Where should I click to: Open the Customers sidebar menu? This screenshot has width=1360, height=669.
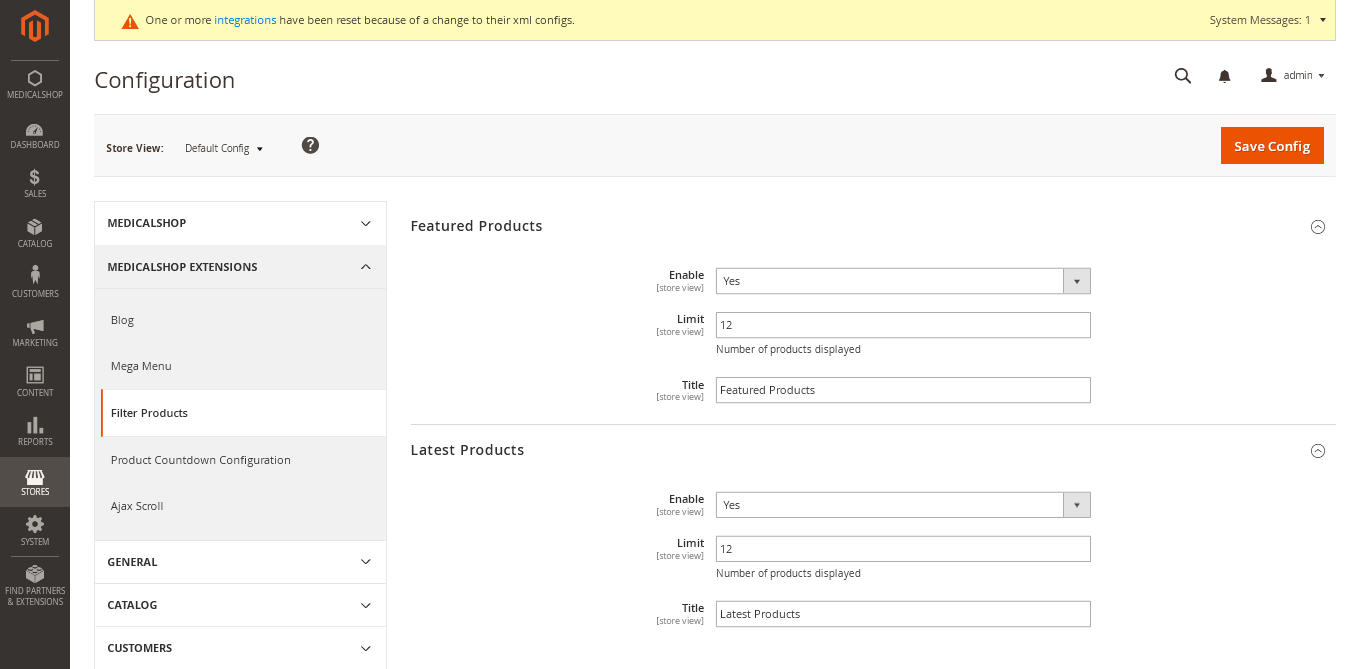tap(35, 283)
